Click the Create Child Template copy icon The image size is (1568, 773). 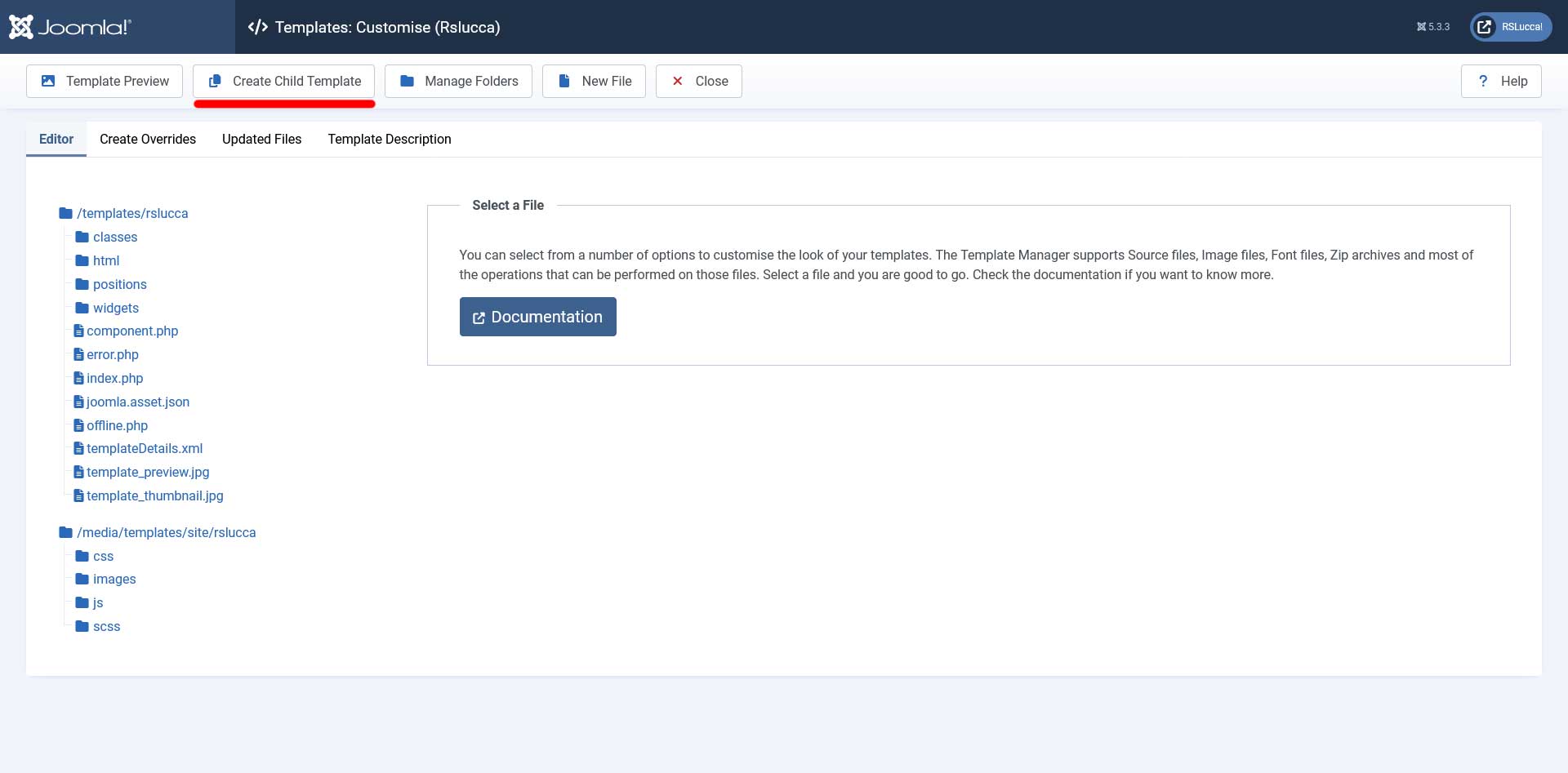[215, 81]
